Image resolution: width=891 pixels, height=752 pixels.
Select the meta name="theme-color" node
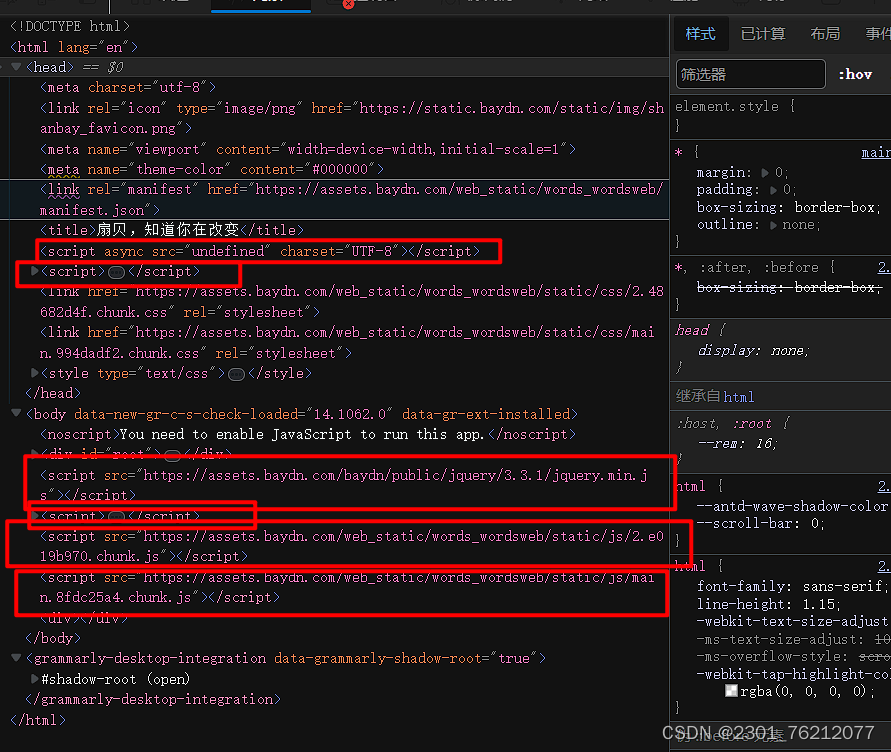coord(211,169)
